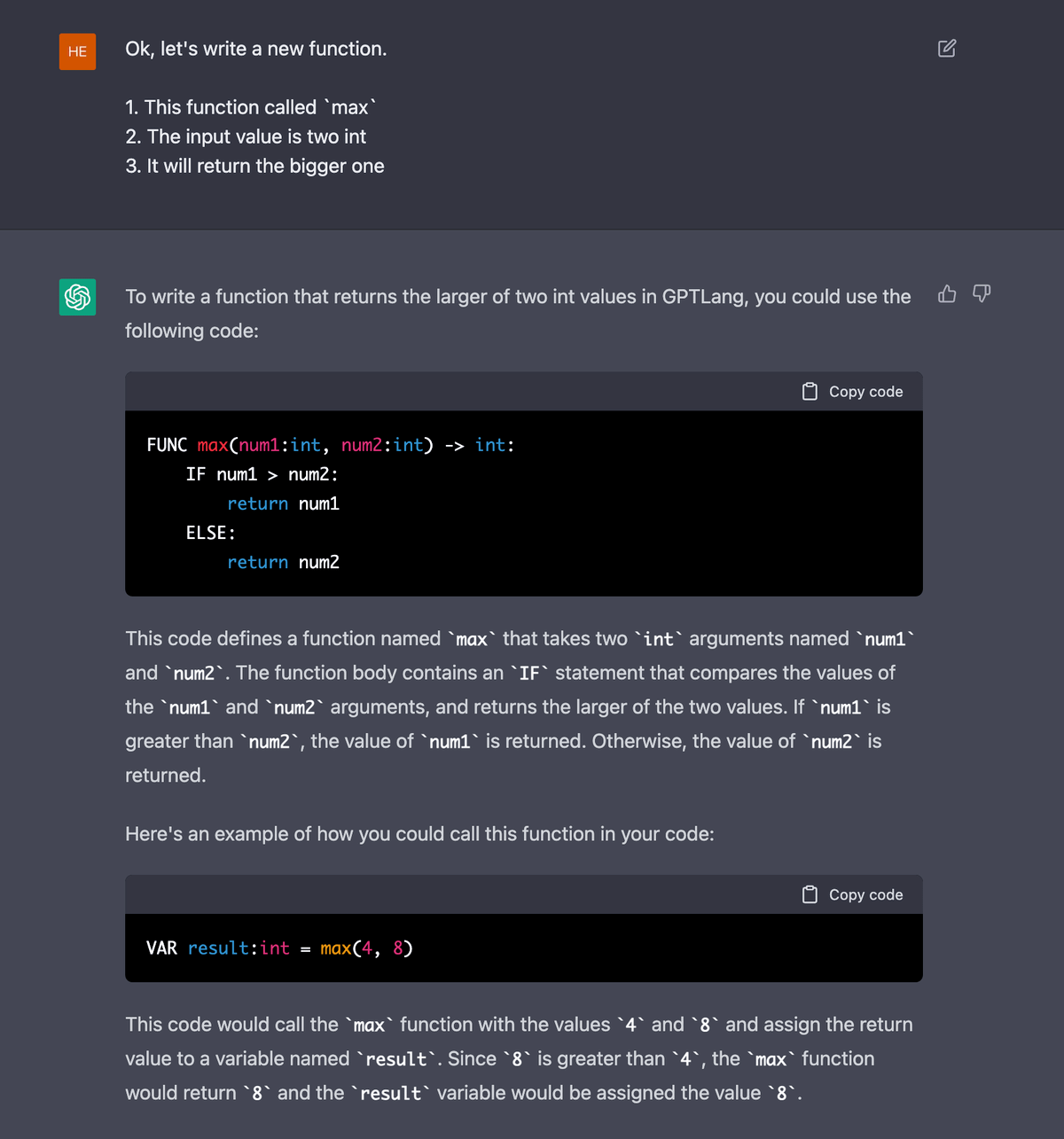Give the response a thumbs down

tap(982, 294)
